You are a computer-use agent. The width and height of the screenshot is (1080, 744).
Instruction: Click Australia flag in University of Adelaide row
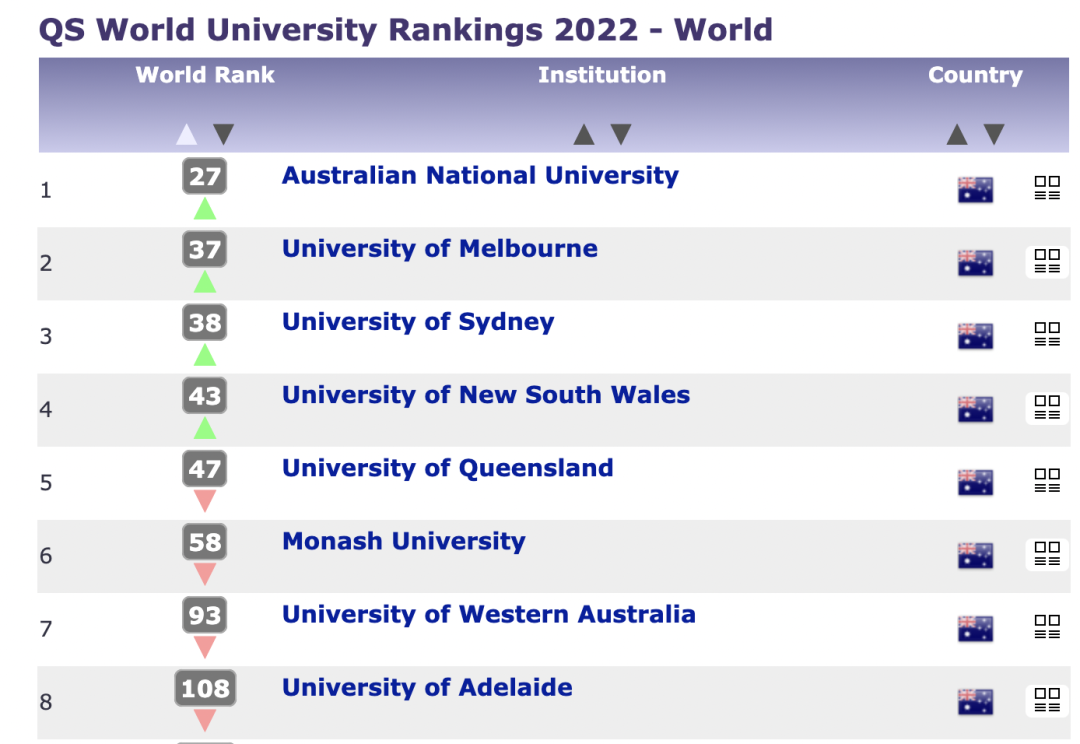coord(975,702)
